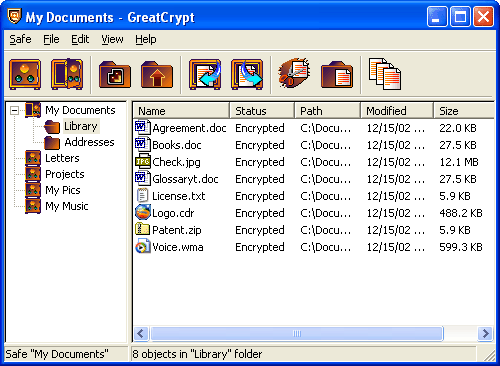The width and height of the screenshot is (500, 366).
Task: Open the Safe menu
Action: (x=20, y=39)
